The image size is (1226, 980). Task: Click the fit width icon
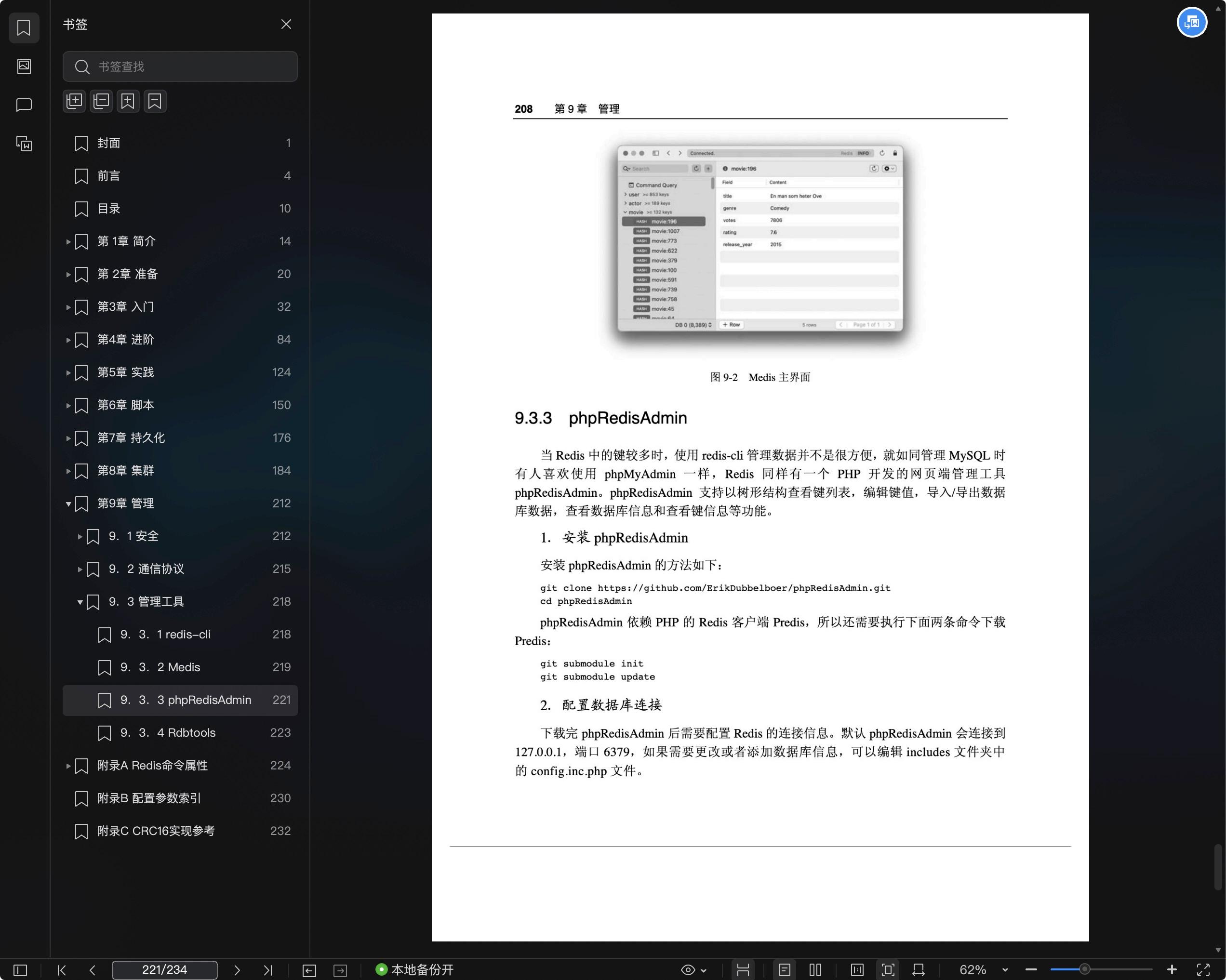coord(919,970)
